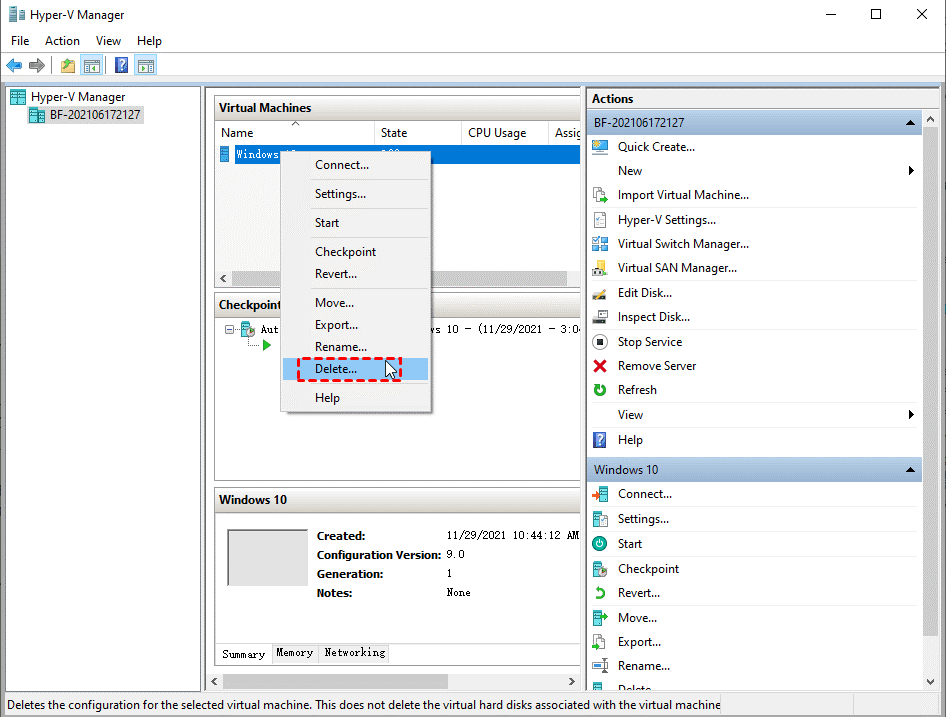Screen dimensions: 946x717
Task: Choose Connect... in context menu
Action: point(356,165)
